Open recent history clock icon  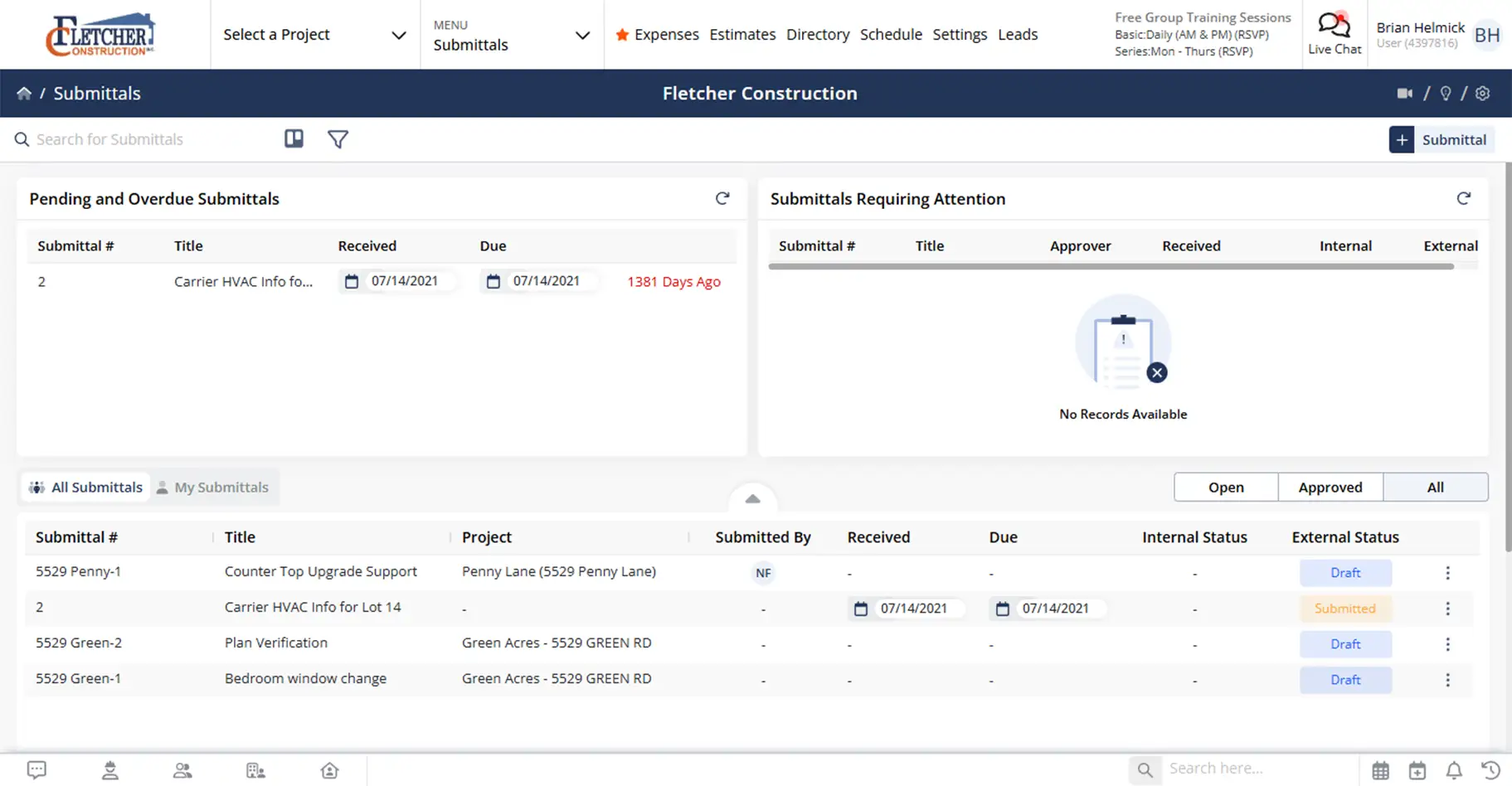click(1490, 770)
